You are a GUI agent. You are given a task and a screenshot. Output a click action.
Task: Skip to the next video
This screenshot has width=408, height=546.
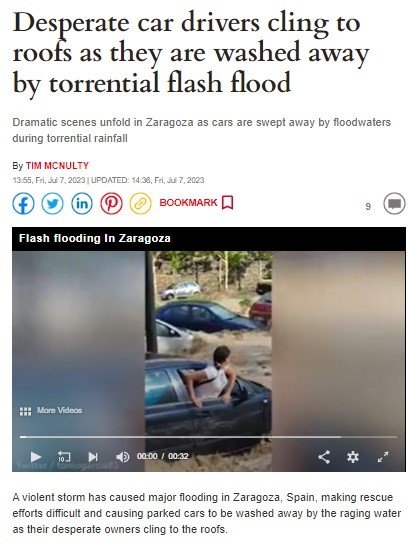tap(93, 457)
